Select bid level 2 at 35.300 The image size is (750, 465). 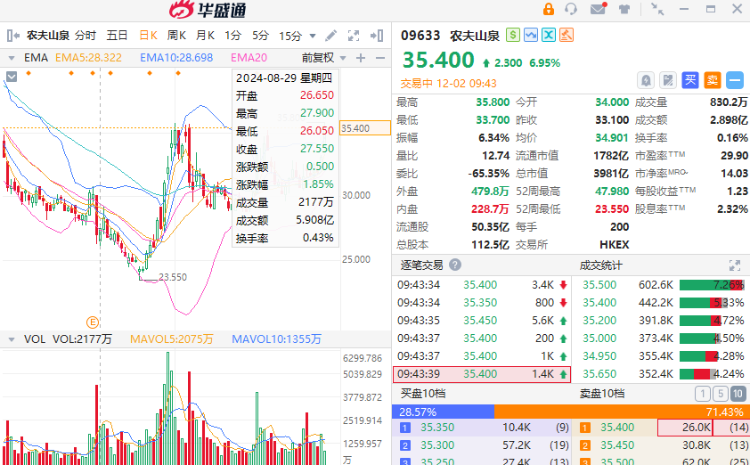pos(482,445)
